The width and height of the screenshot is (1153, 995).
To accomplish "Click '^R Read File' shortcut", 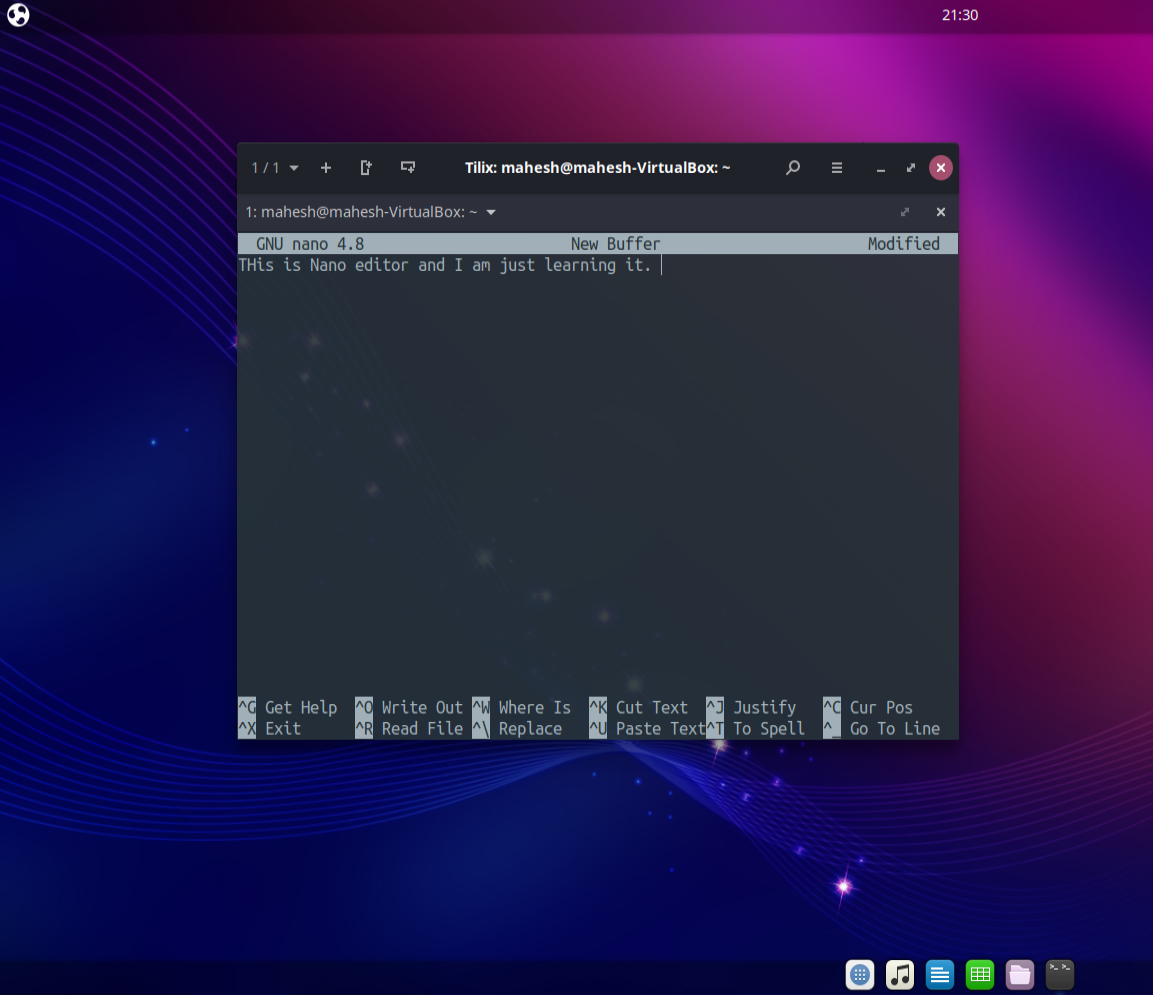I will (x=409, y=729).
